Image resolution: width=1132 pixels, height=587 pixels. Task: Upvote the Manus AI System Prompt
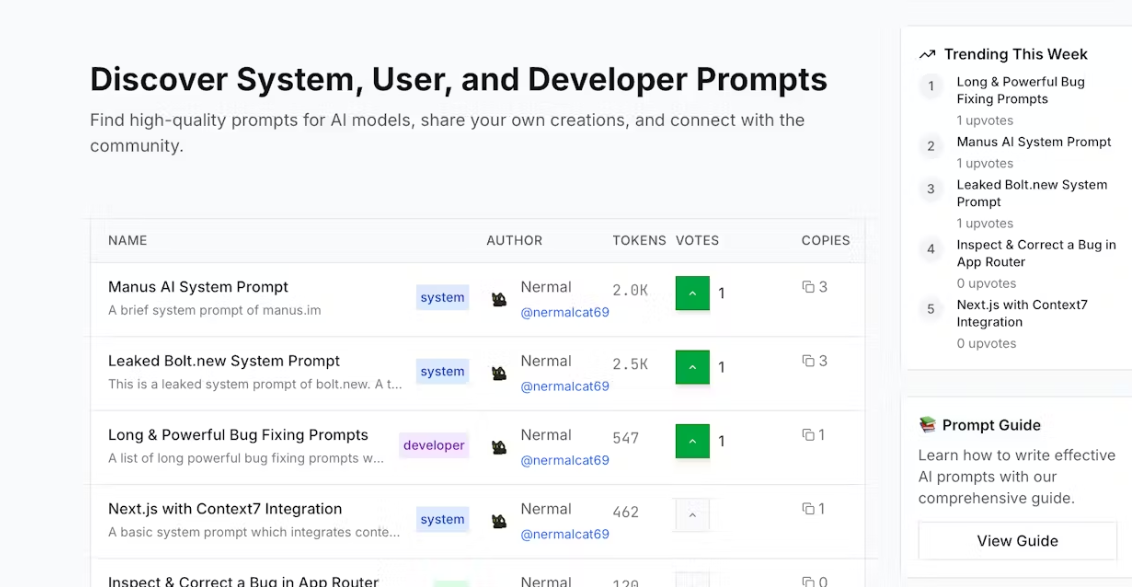pyautogui.click(x=692, y=293)
